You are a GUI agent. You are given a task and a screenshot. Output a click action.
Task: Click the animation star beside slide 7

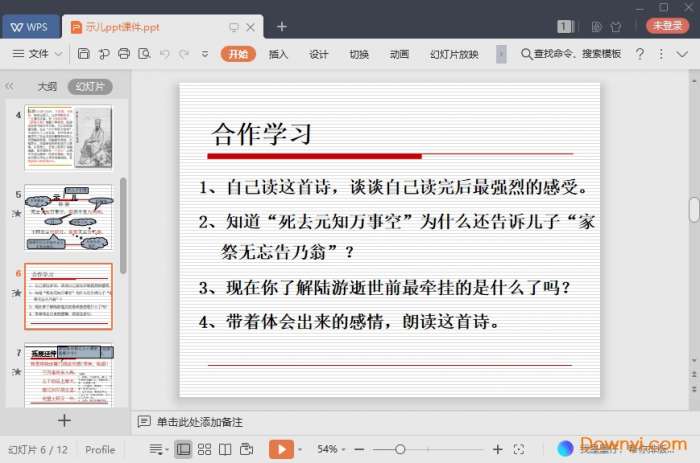17,371
